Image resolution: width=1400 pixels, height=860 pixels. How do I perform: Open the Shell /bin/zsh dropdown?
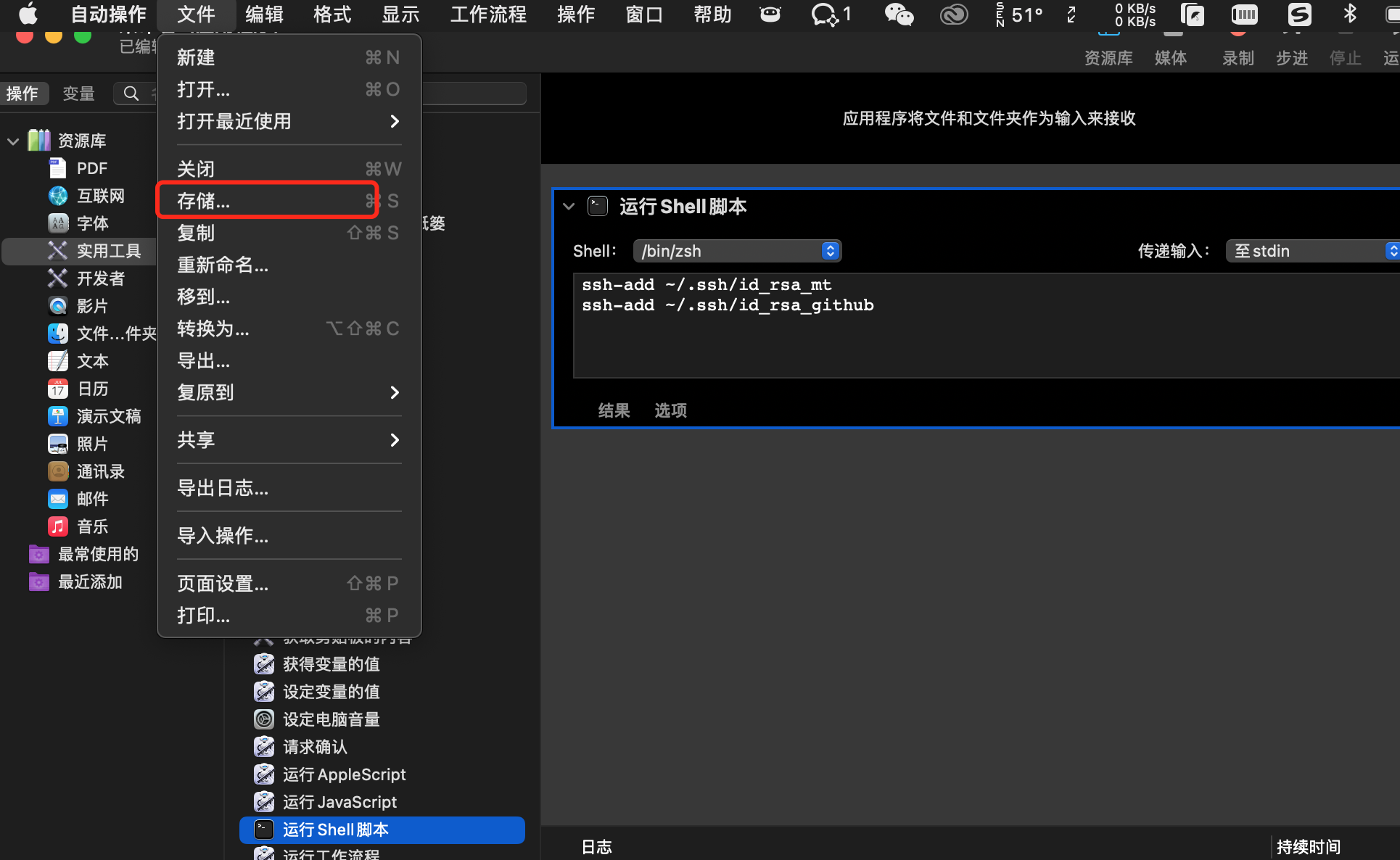point(737,251)
